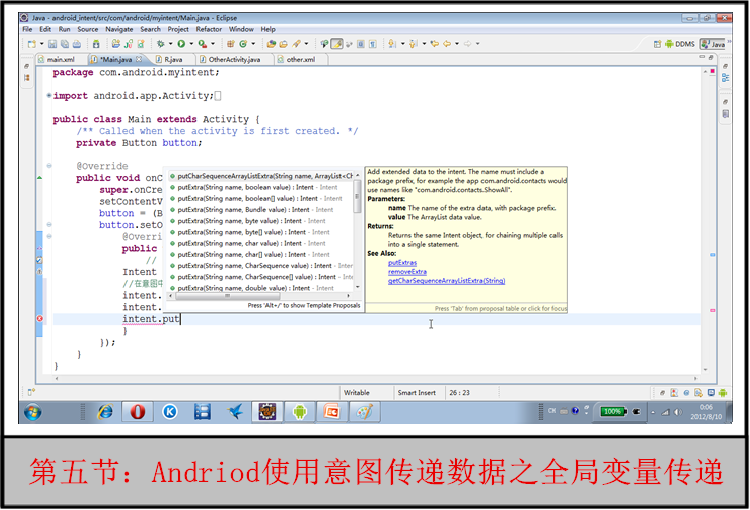Viewport: 750px width, 510px height.
Task: Open the Debug configurations dropdown arrow
Action: coord(170,44)
